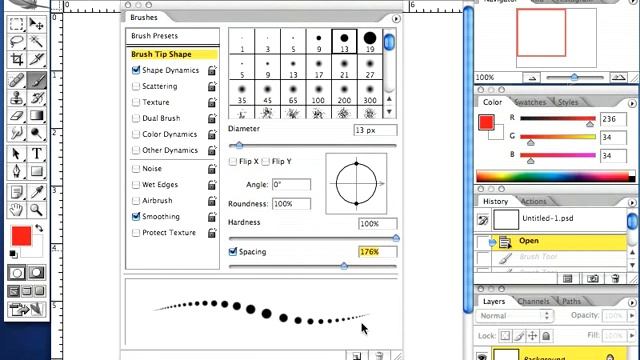Screen dimensions: 640x360
Task: Enable the Color Dynamics checkbox
Action: (x=136, y=134)
